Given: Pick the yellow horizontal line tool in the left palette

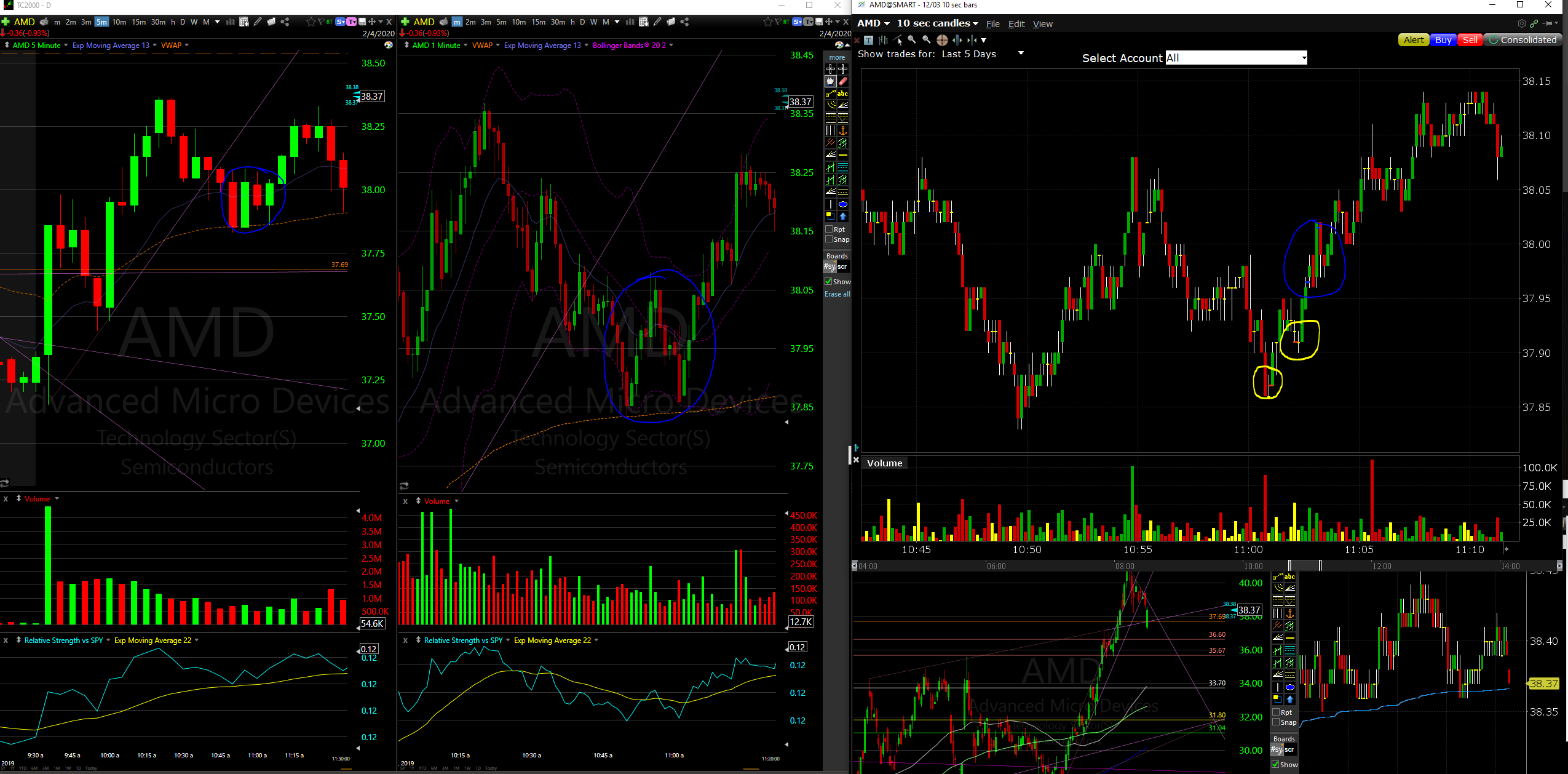Looking at the screenshot, I should pos(843,155).
